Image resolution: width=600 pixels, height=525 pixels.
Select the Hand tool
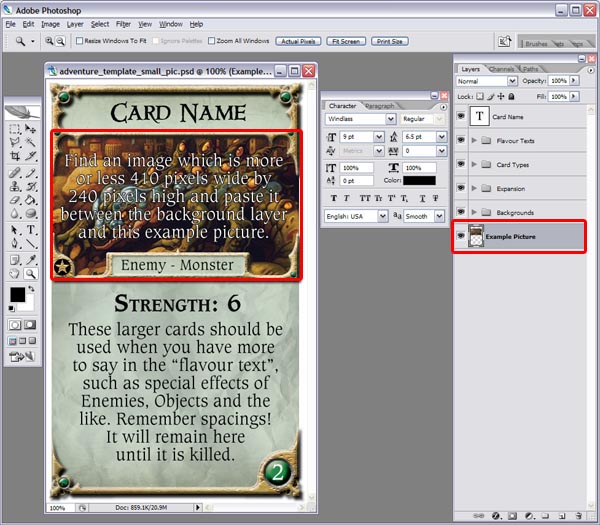pos(15,274)
